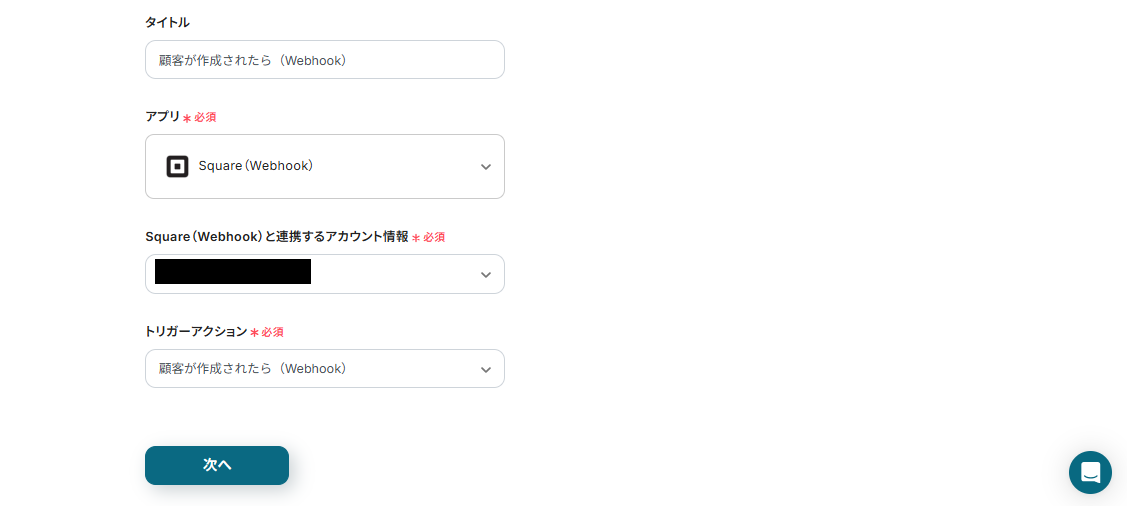Open the chat support widget

1090,472
